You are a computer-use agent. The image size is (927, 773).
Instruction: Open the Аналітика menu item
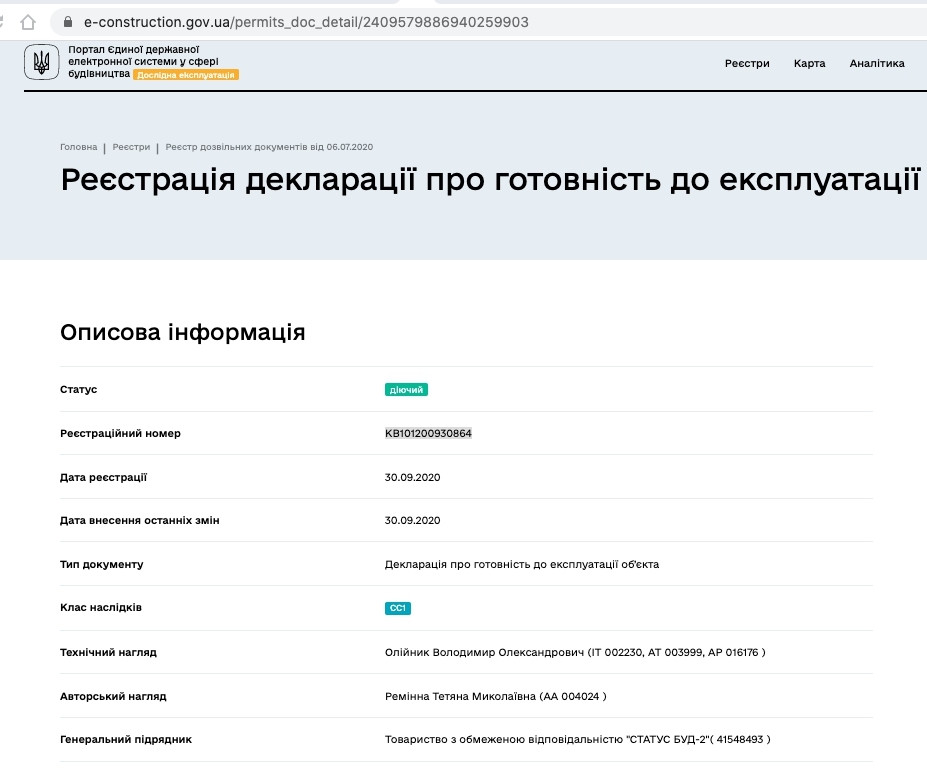(x=877, y=63)
